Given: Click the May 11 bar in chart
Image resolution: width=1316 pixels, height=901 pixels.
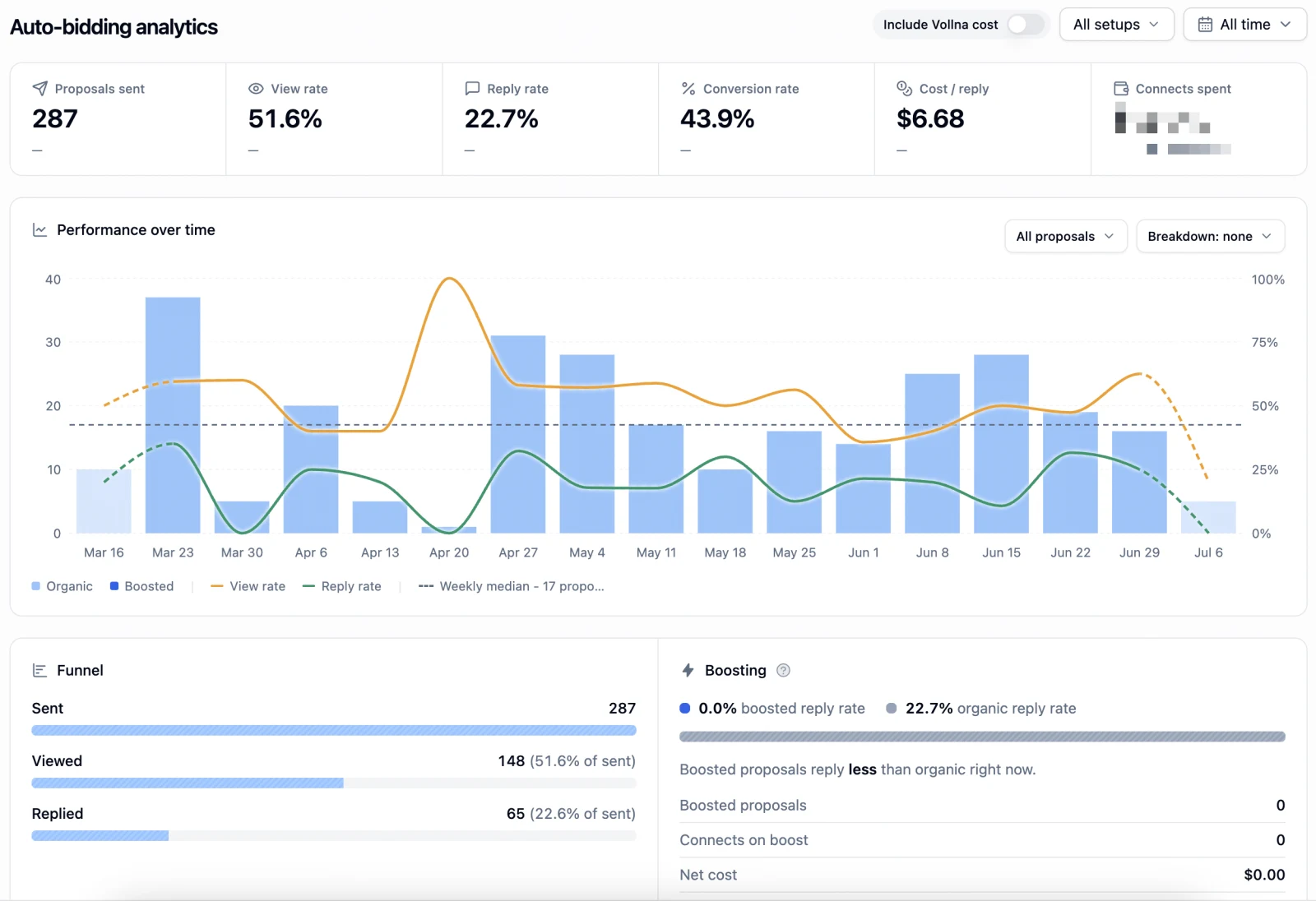Looking at the screenshot, I should click(656, 478).
